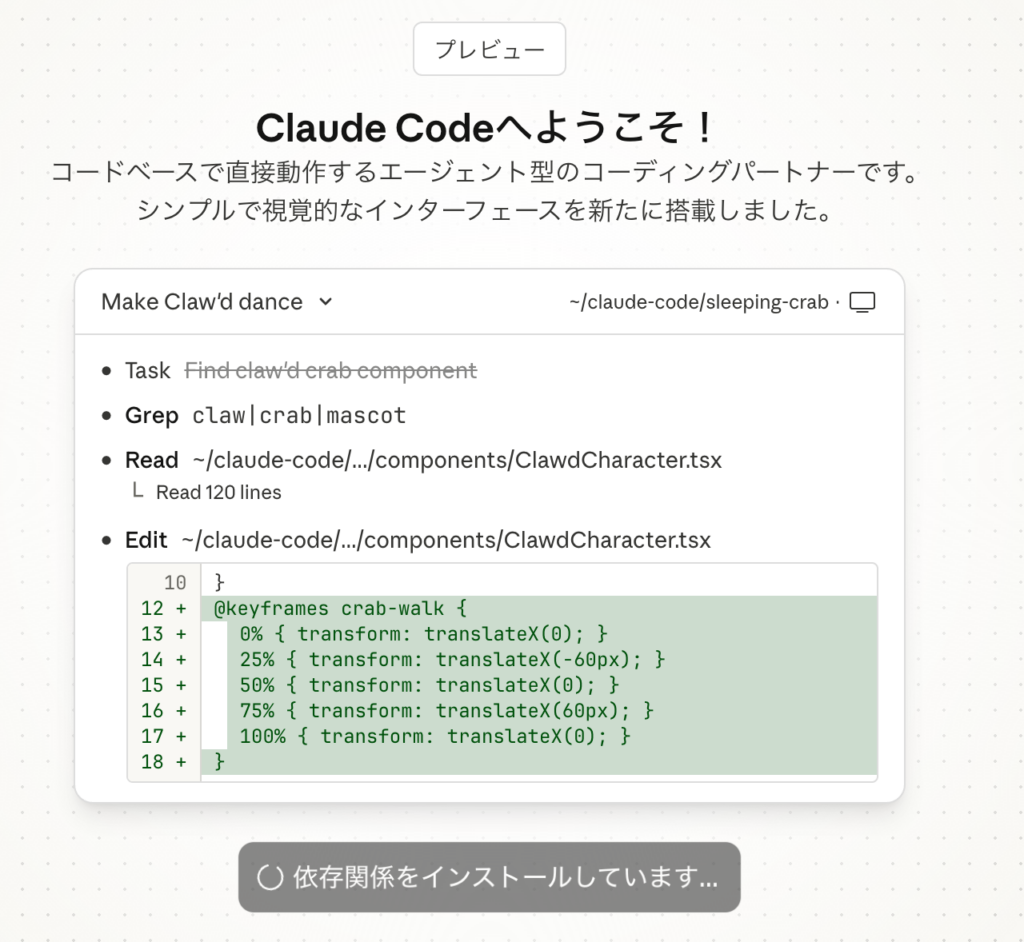
Task: Click the Read 120 lines result
Action: (x=218, y=492)
